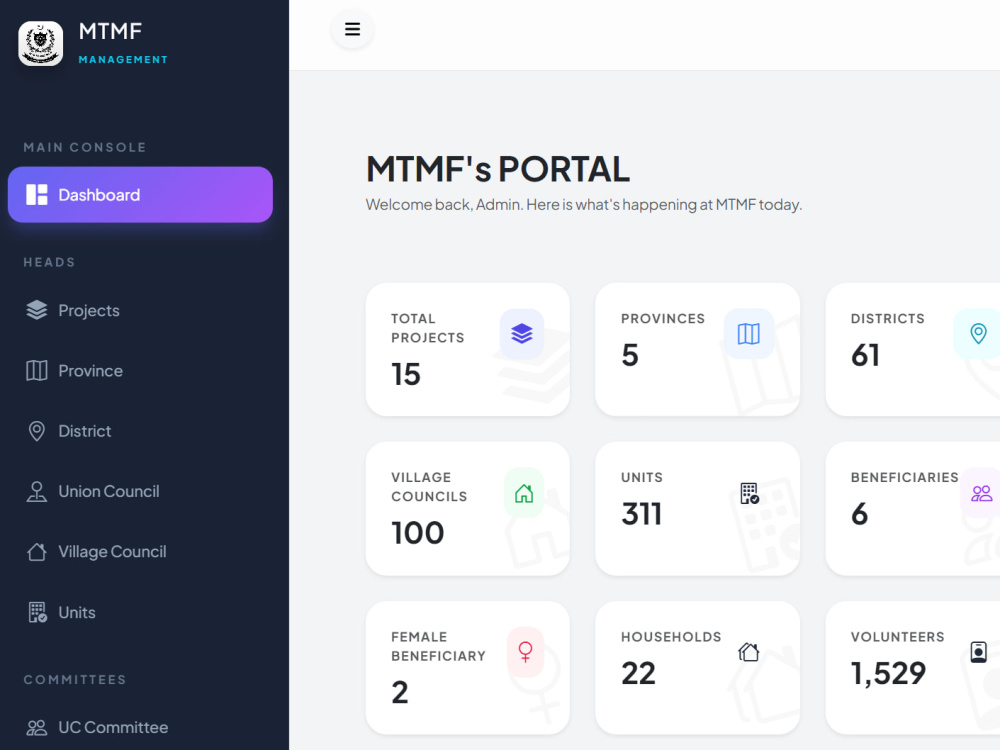Viewport: 1000px width, 750px height.
Task: Click the map icon on the Provinces card
Action: [x=749, y=334]
